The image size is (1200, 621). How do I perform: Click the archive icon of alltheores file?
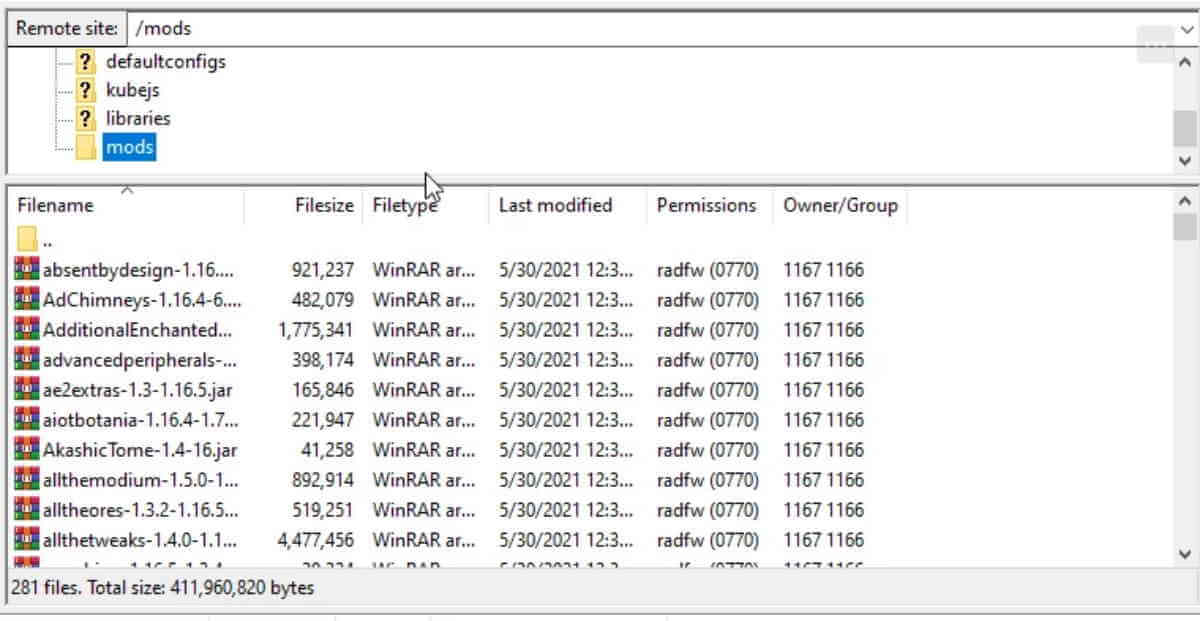click(x=27, y=509)
